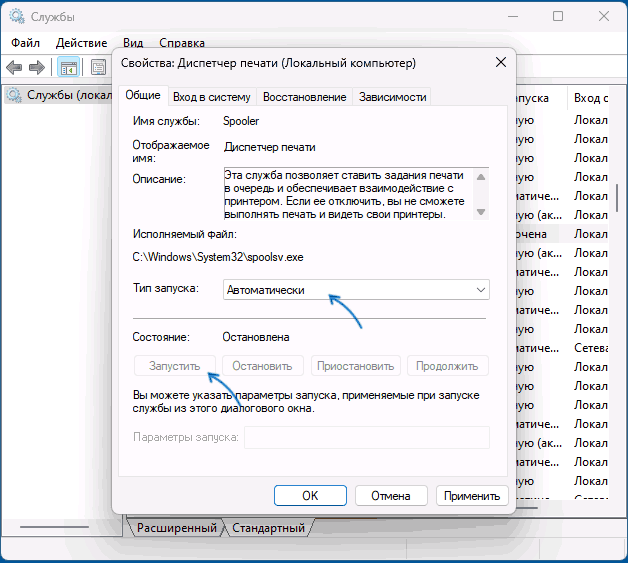Open the Тип запуска dropdown

356,290
